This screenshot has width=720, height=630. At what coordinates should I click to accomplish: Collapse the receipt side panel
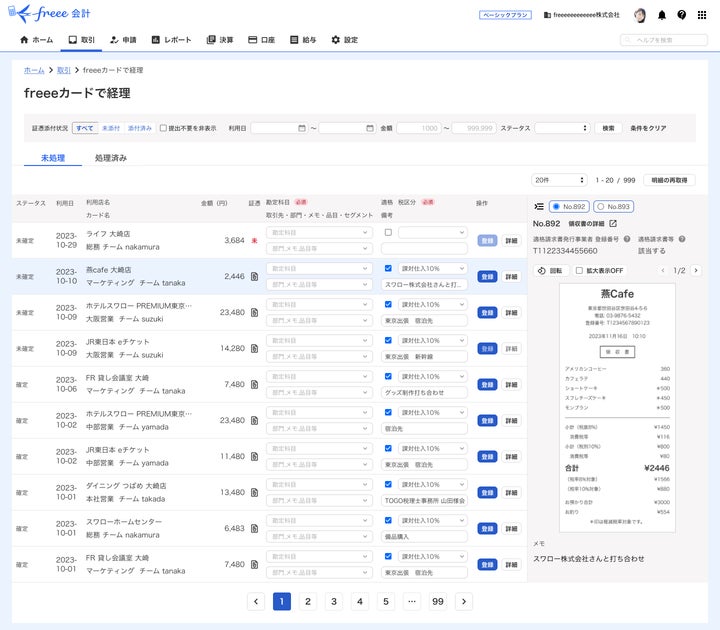coord(539,206)
